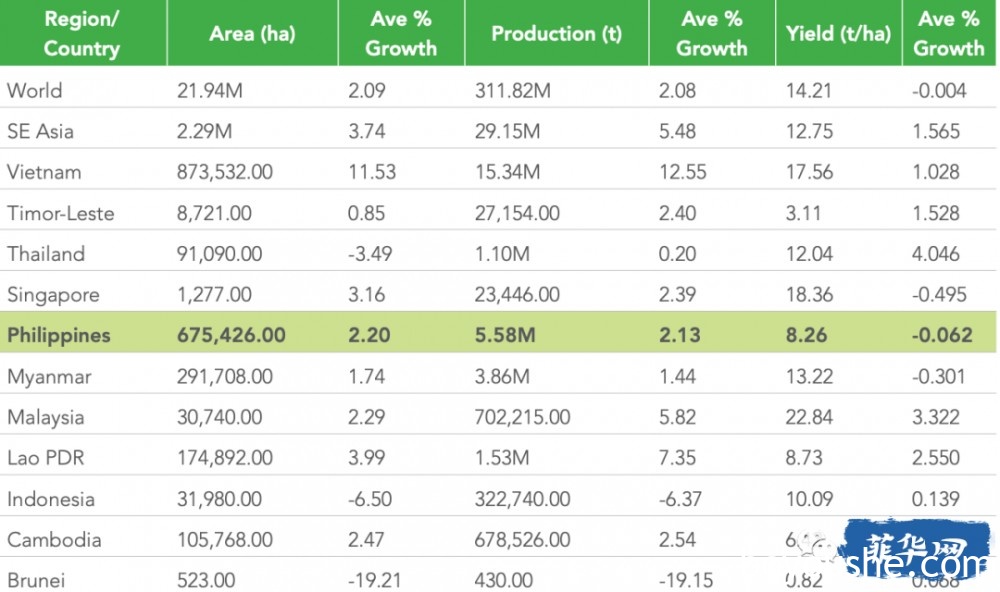Click Thailand area growth "-3.49"

coord(370,254)
